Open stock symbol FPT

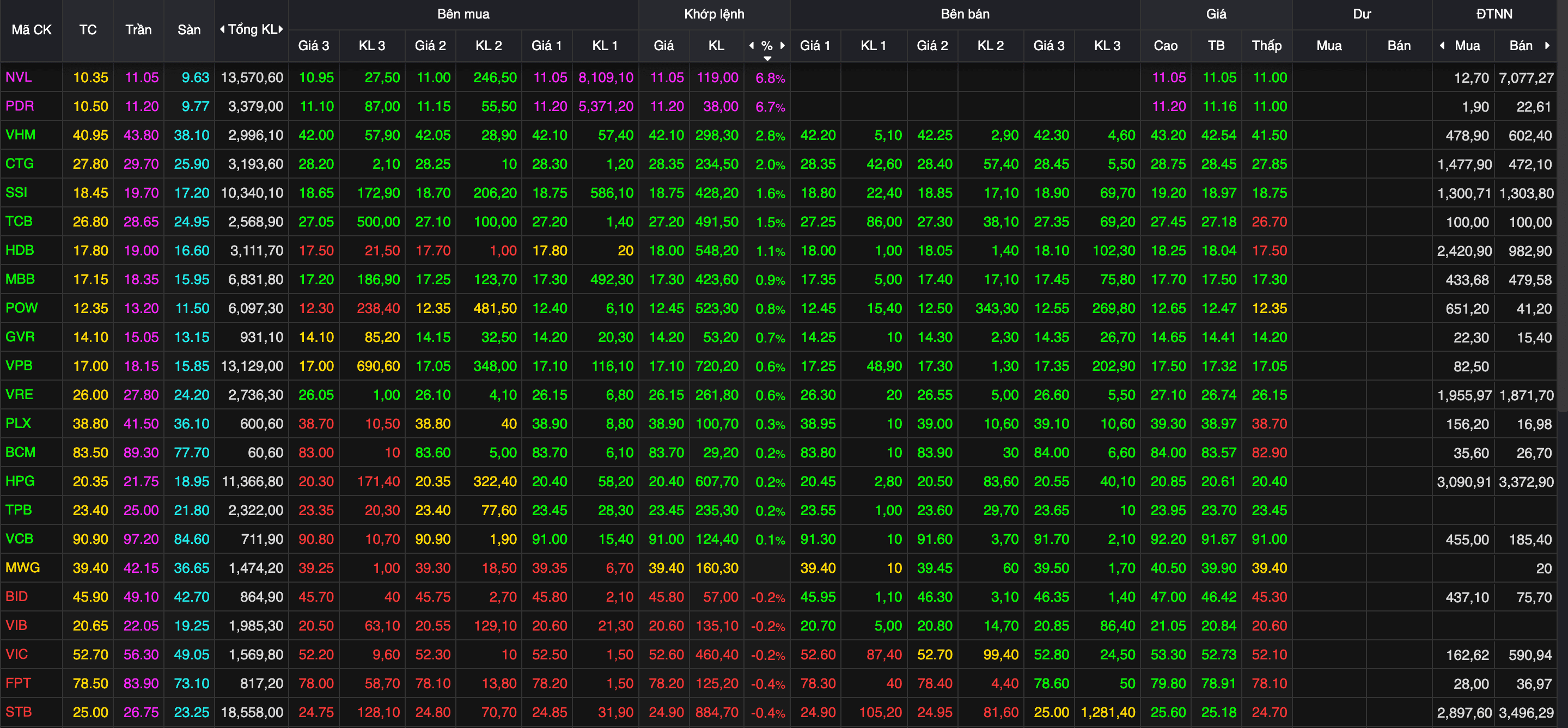click(19, 683)
